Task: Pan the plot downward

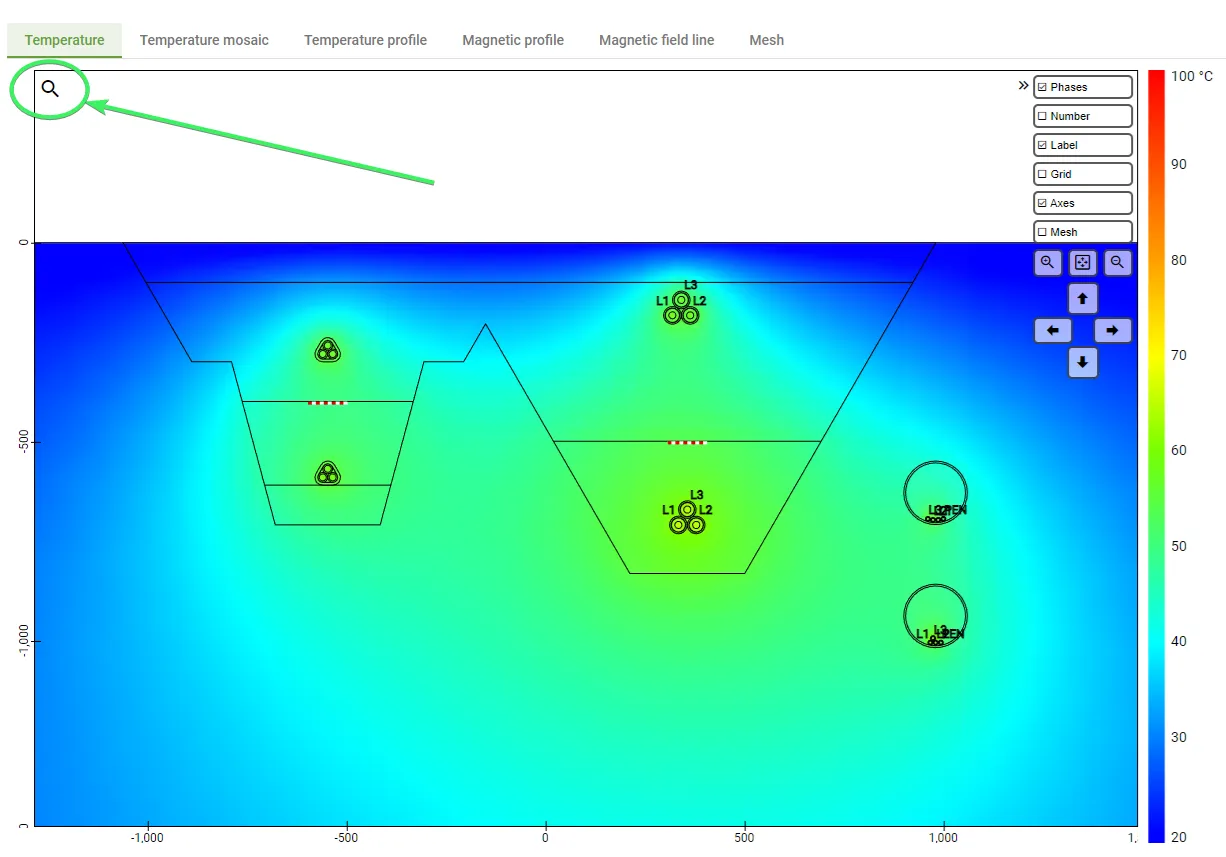Action: [1082, 363]
